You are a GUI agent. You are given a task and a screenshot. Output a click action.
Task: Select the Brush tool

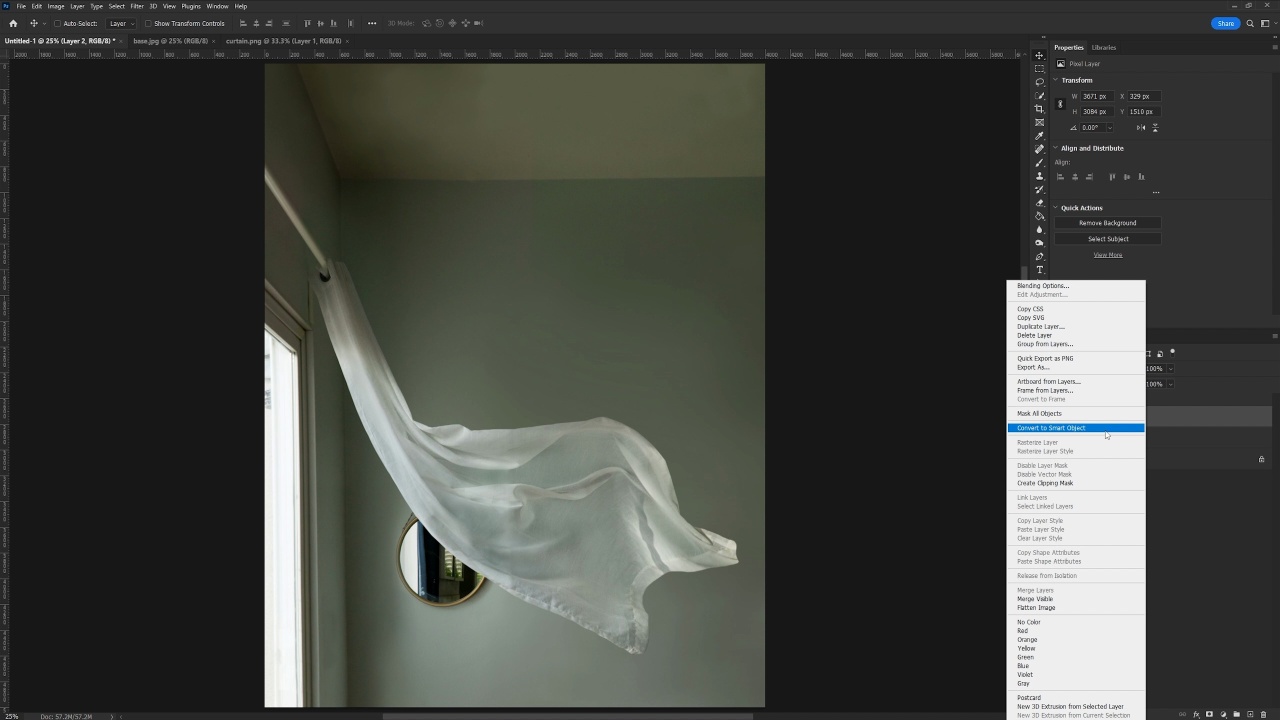pyautogui.click(x=1040, y=163)
